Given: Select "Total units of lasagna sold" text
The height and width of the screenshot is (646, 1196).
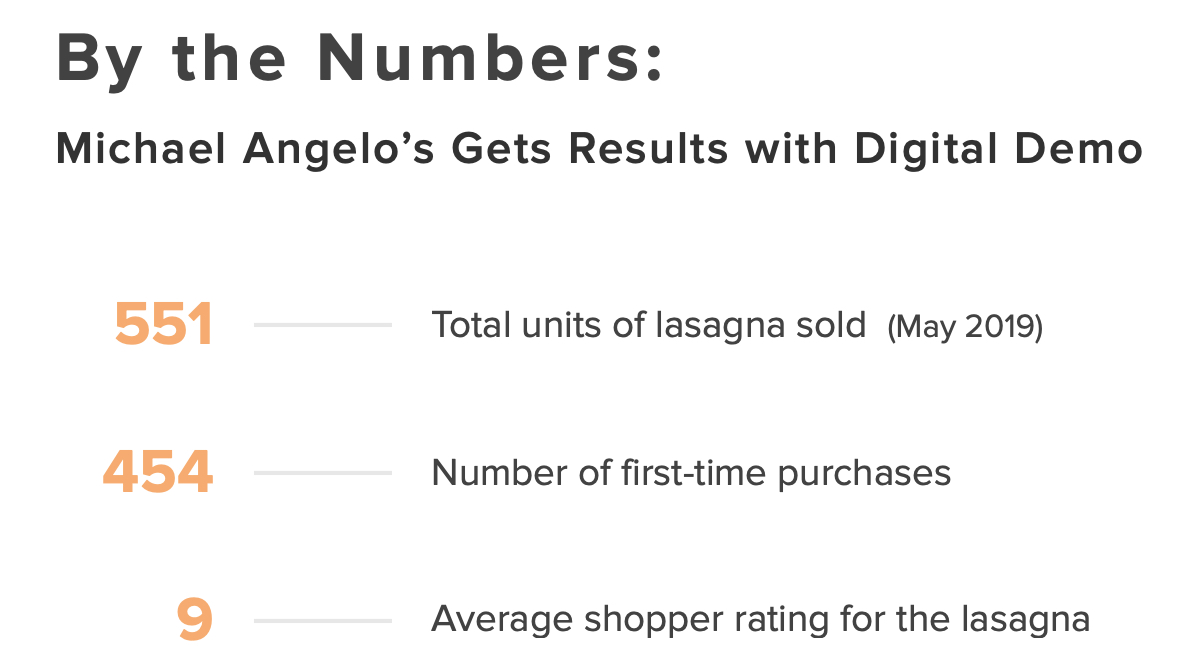Looking at the screenshot, I should pos(648,325).
